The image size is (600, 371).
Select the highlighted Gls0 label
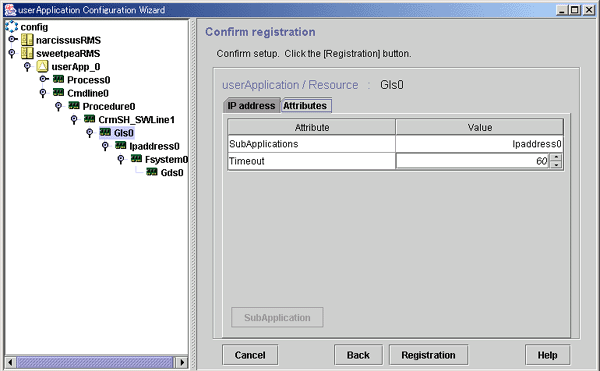coord(124,133)
